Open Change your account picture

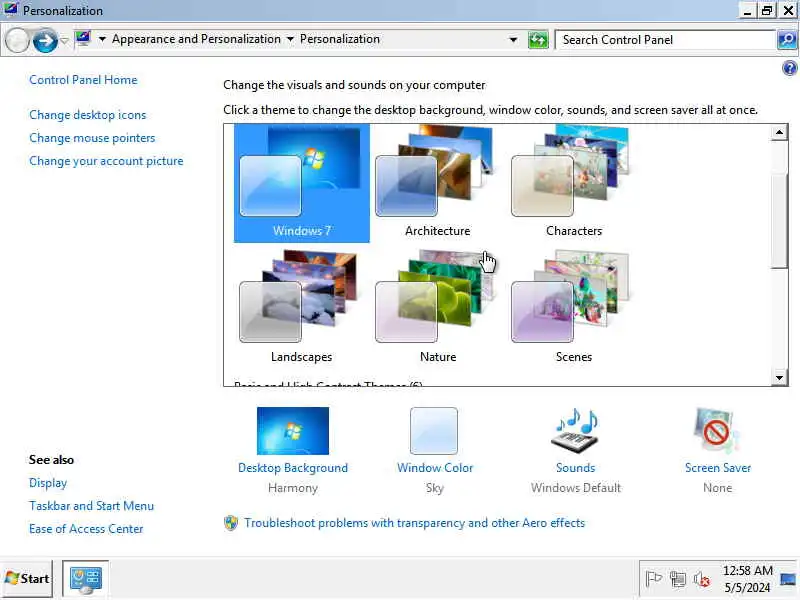tap(106, 161)
